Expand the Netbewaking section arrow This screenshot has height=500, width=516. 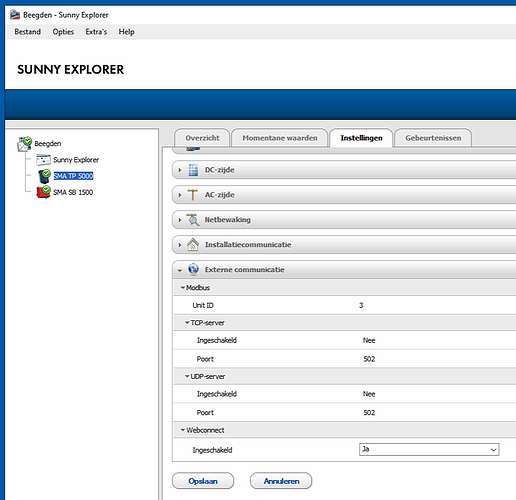click(180, 220)
